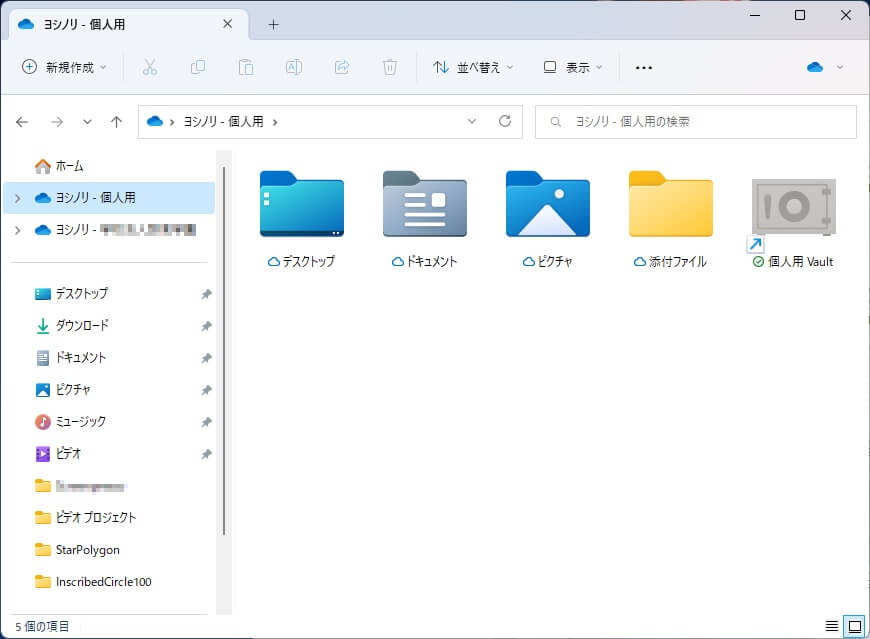The image size is (870, 639).
Task: Open ピクチャ in sidebar
Action: (62, 390)
